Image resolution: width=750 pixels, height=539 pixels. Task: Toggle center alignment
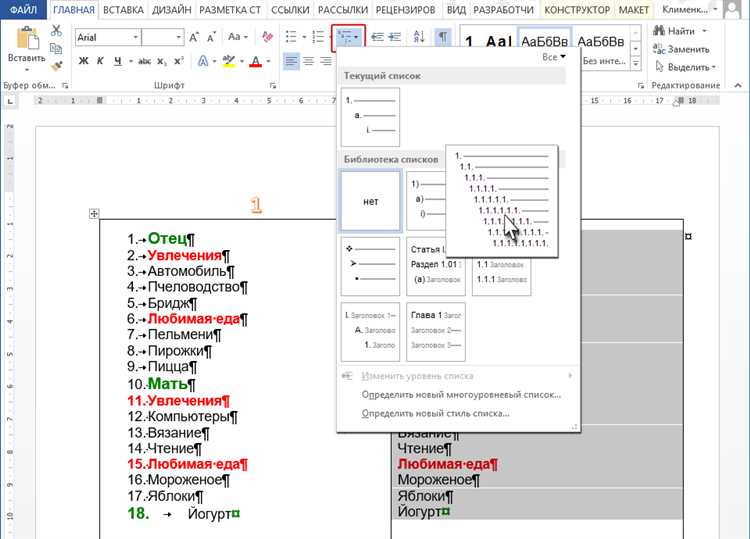pyautogui.click(x=309, y=61)
